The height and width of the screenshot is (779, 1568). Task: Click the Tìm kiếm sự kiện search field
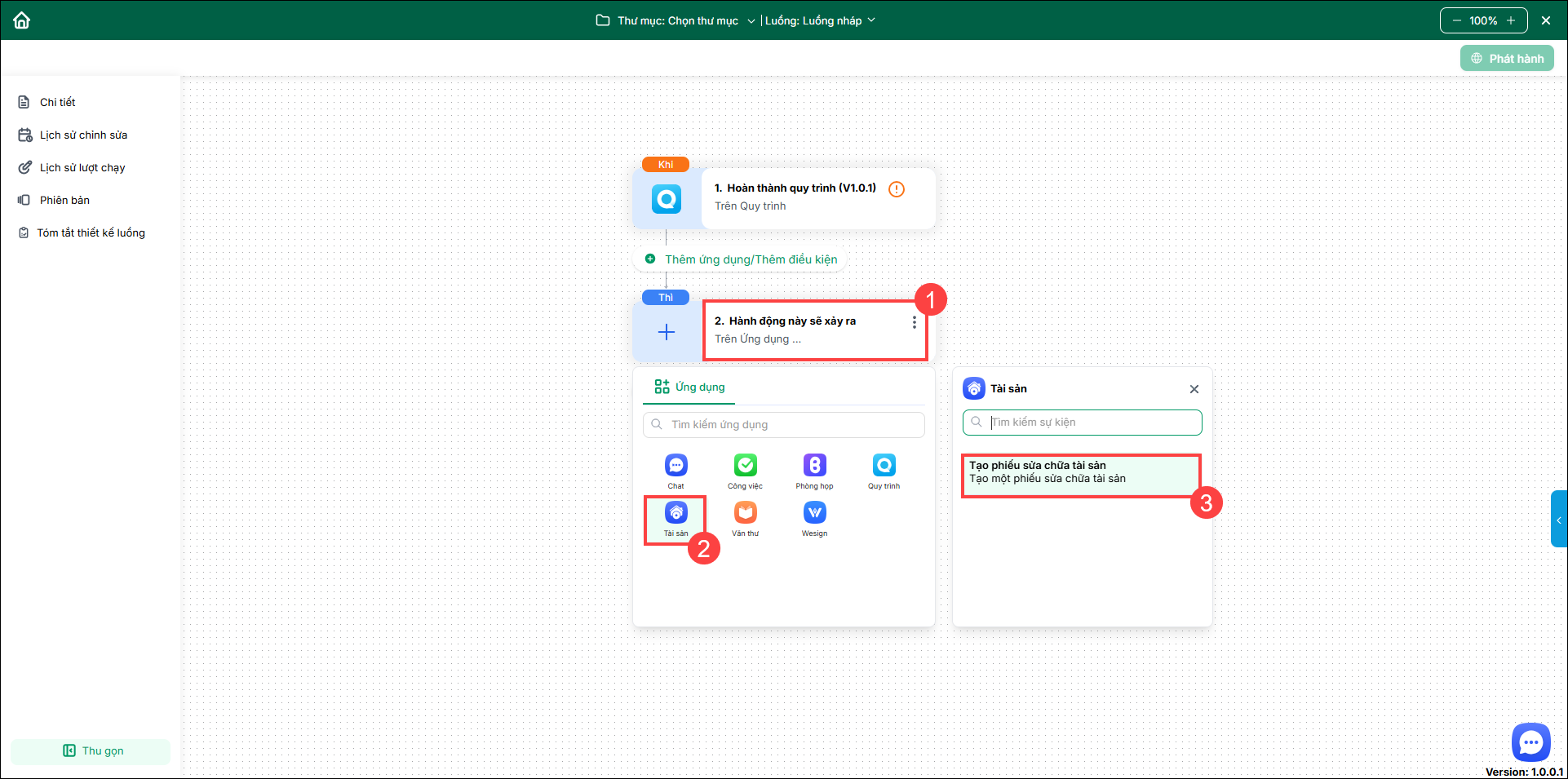point(1089,423)
